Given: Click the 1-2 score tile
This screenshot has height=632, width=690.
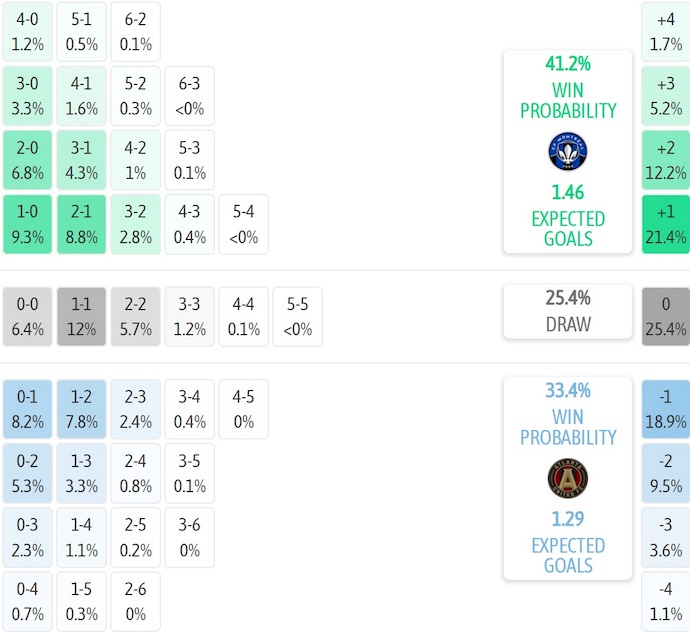Looking at the screenshot, I should [81, 408].
